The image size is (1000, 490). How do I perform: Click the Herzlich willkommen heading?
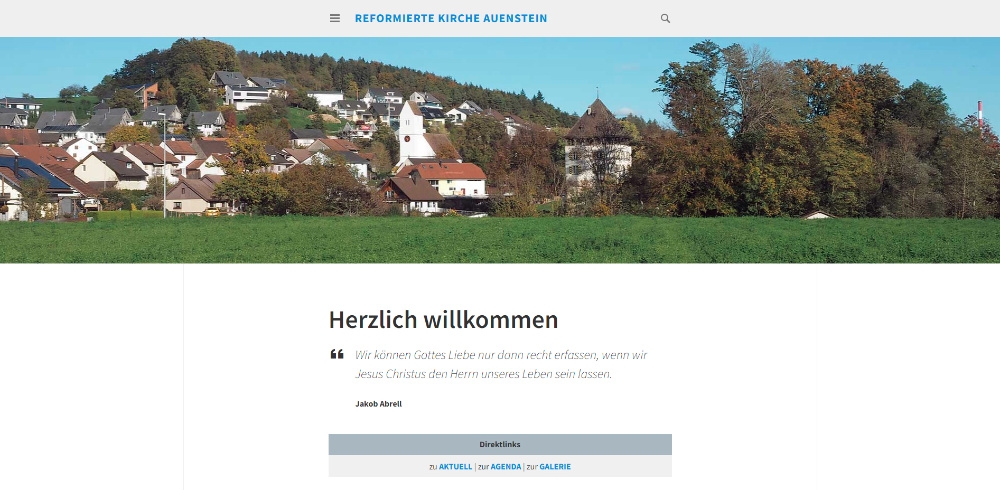point(443,320)
